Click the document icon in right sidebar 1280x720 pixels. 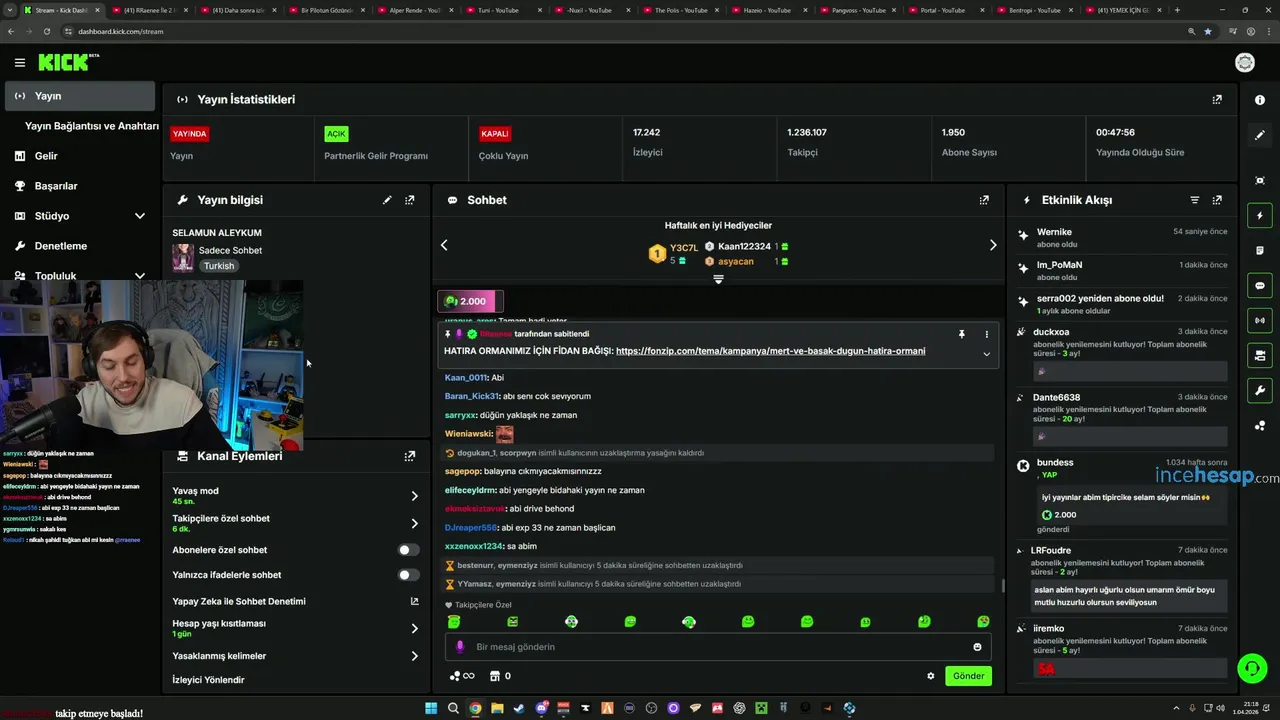tap(1260, 250)
